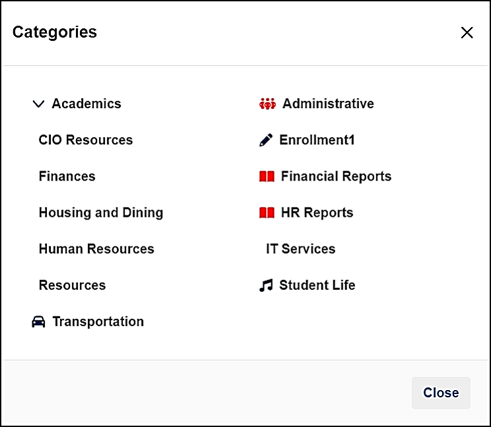This screenshot has height=427, width=491.
Task: Choose the Finances category
Action: 67,176
